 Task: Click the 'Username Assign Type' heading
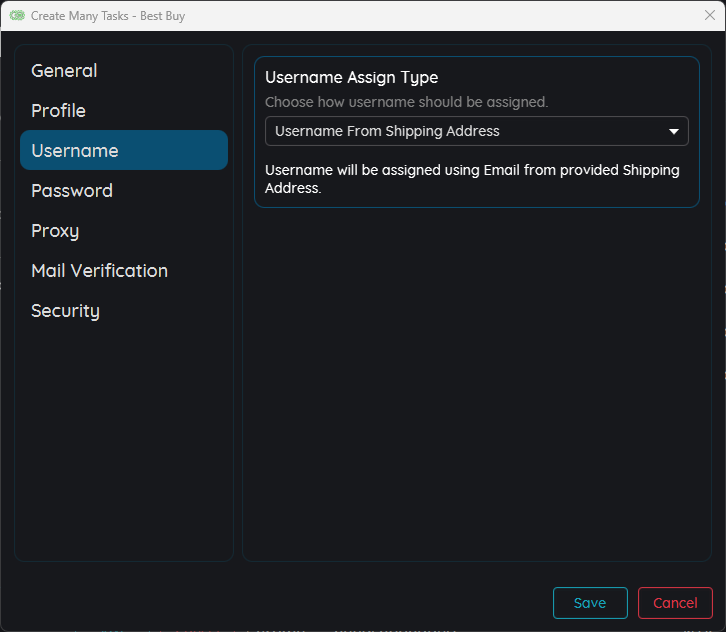[x=351, y=78]
